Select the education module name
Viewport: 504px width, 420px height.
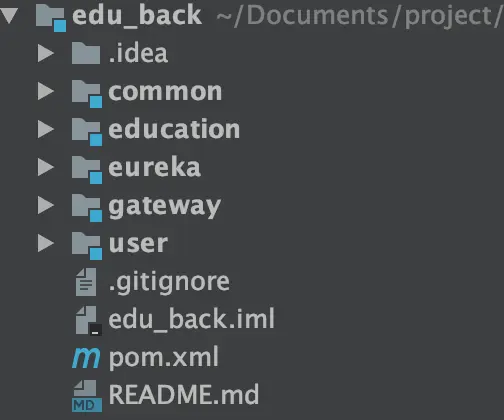point(174,129)
